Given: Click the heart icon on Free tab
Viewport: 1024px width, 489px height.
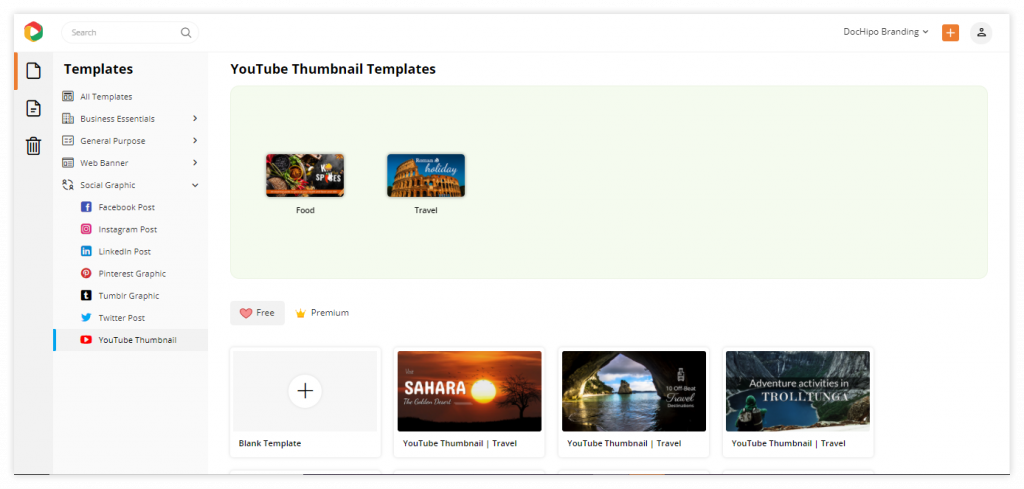Looking at the screenshot, I should pyautogui.click(x=246, y=313).
